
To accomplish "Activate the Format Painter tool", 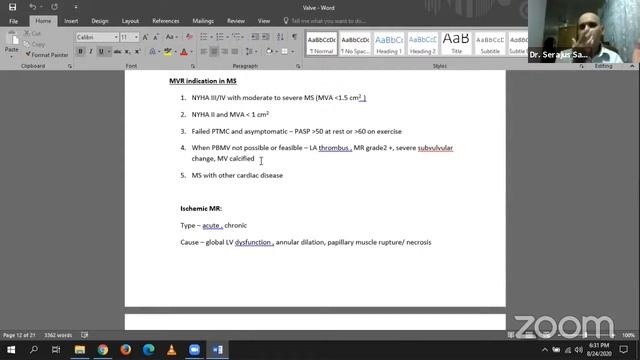I will 46,55.
